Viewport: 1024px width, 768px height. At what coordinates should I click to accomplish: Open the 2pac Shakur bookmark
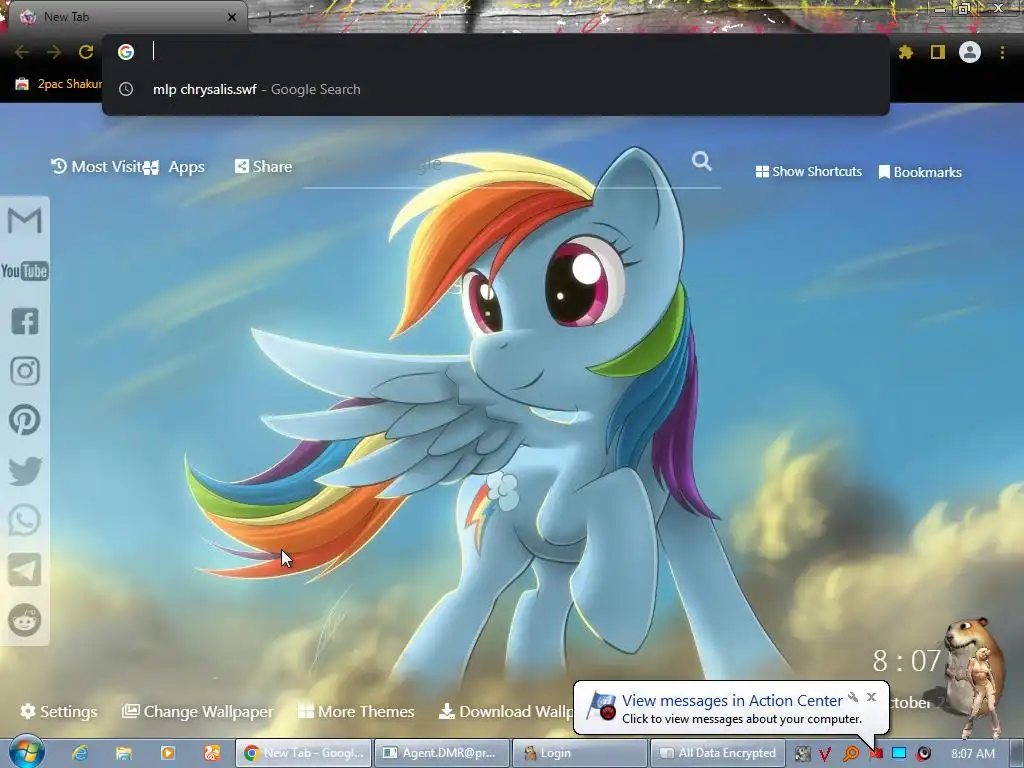click(58, 84)
